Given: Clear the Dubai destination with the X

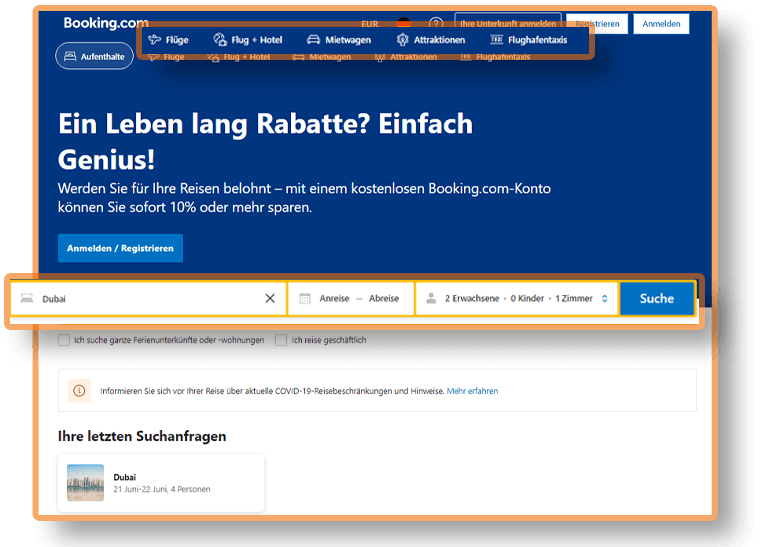Looking at the screenshot, I should click(270, 298).
